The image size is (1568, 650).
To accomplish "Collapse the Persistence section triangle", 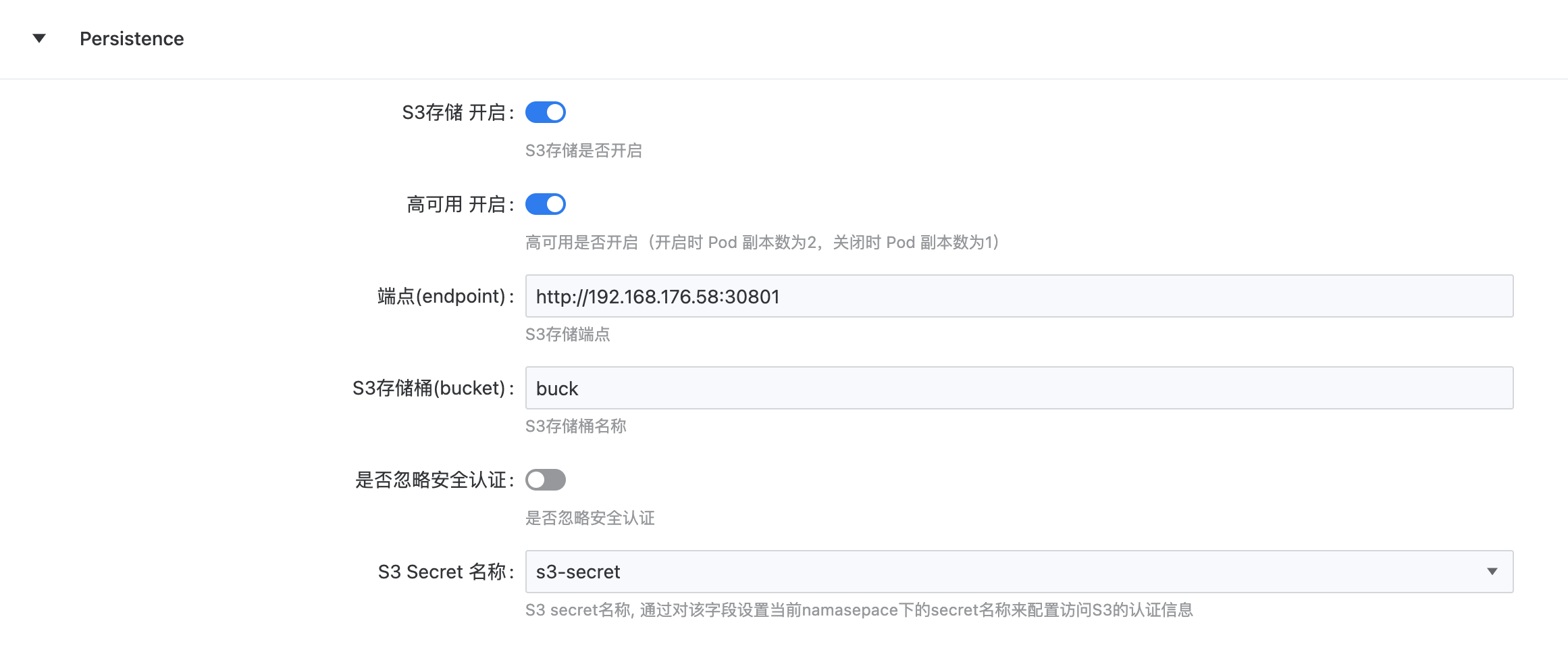I will (39, 39).
